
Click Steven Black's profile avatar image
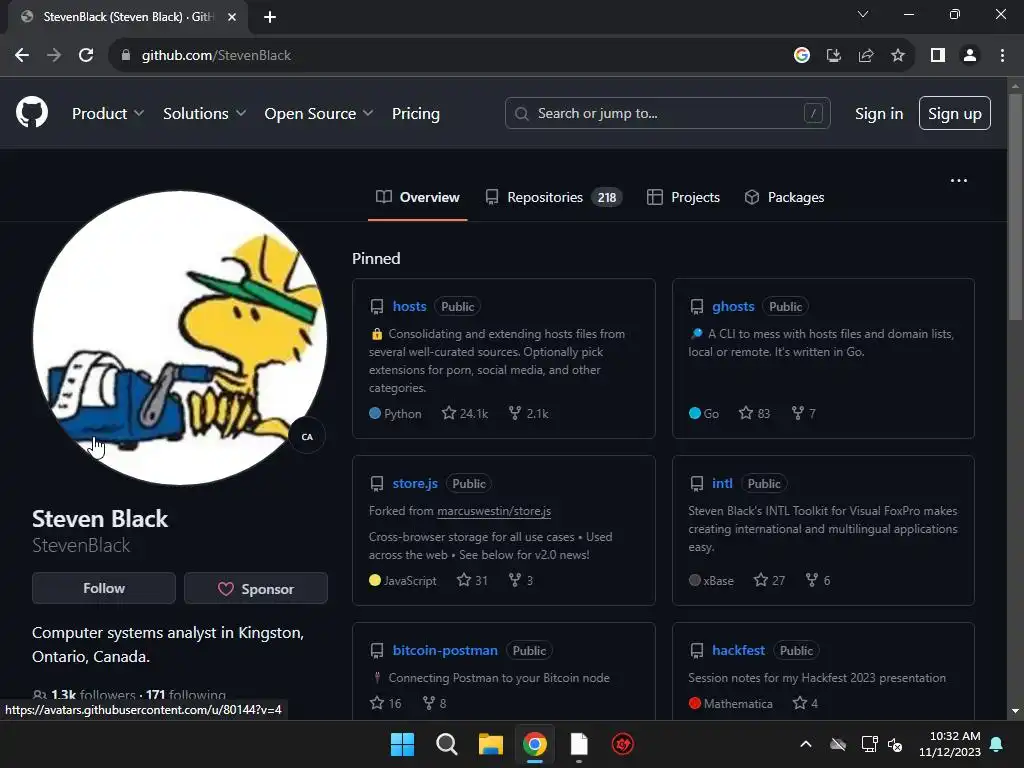click(180, 338)
